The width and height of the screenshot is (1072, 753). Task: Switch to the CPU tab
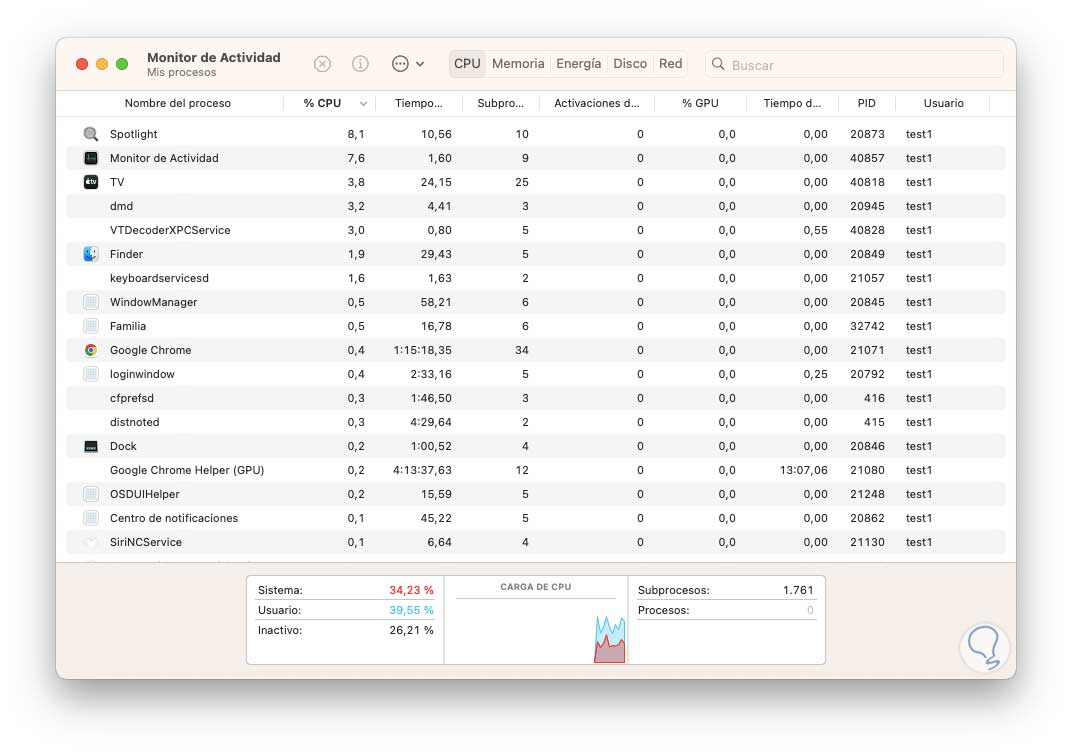click(x=467, y=64)
